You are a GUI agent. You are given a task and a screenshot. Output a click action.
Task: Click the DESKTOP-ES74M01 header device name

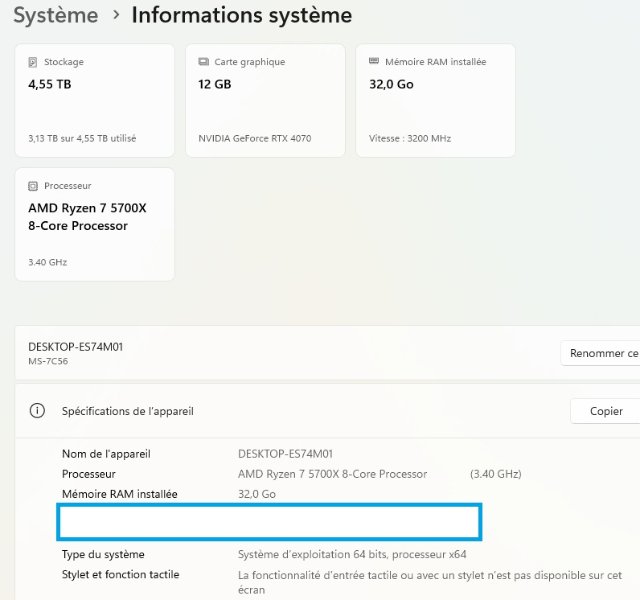[75, 347]
